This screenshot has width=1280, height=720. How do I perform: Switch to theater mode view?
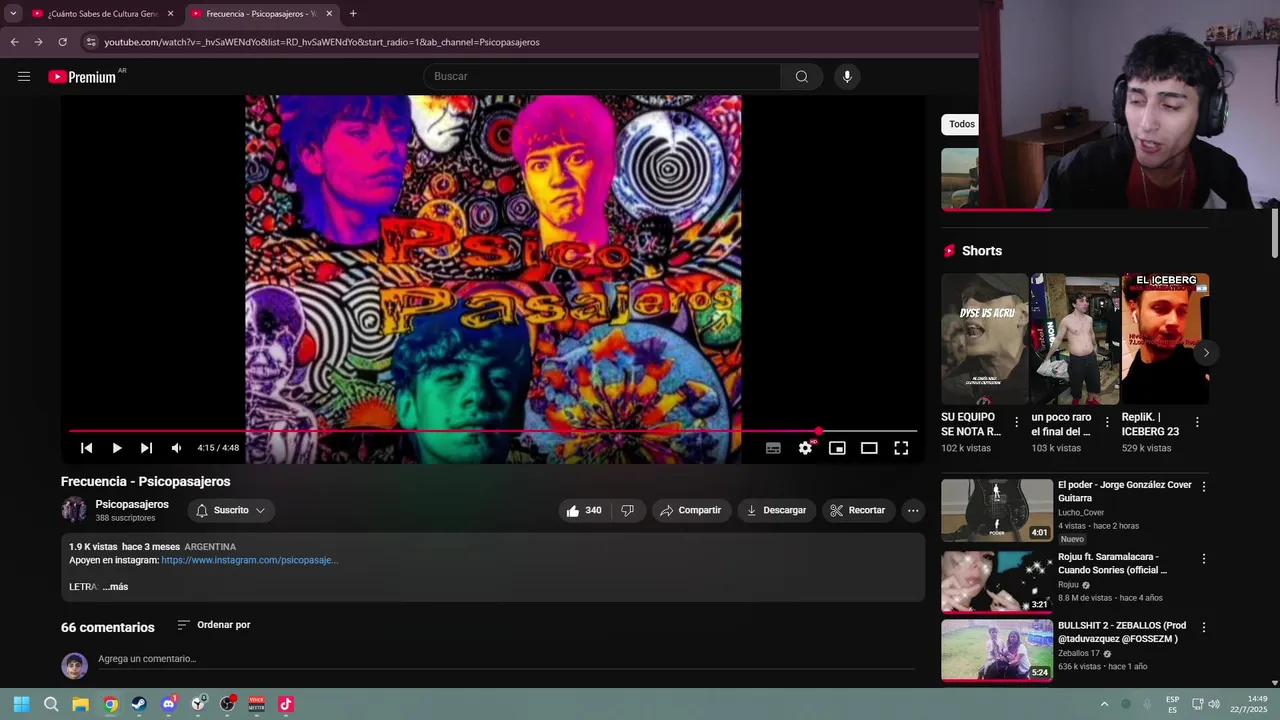(x=869, y=448)
